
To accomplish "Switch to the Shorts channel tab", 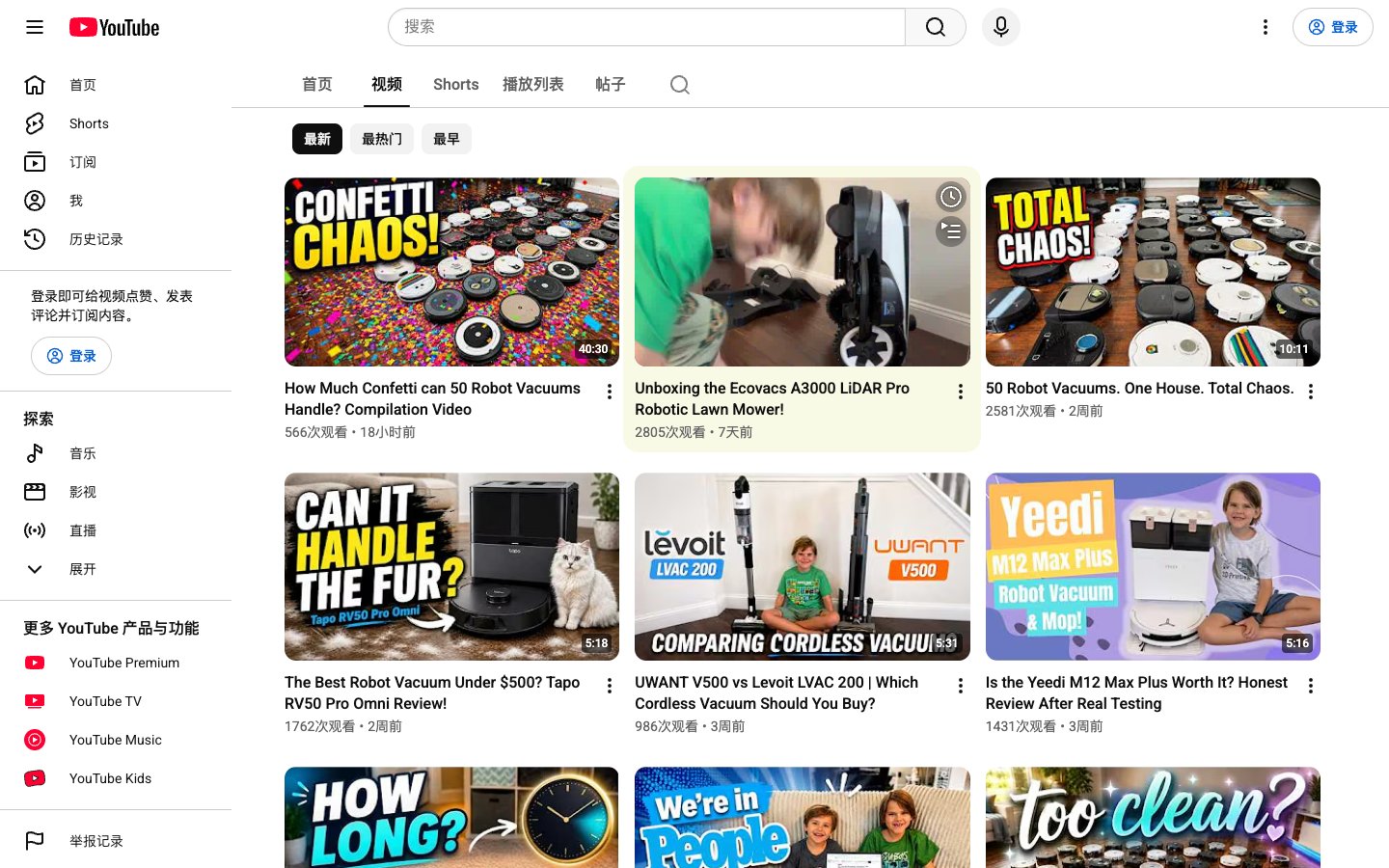I will pyautogui.click(x=456, y=85).
